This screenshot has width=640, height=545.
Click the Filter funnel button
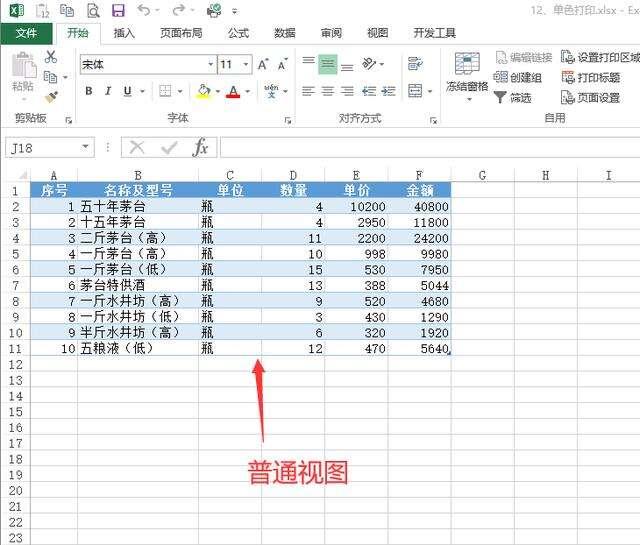tap(513, 98)
